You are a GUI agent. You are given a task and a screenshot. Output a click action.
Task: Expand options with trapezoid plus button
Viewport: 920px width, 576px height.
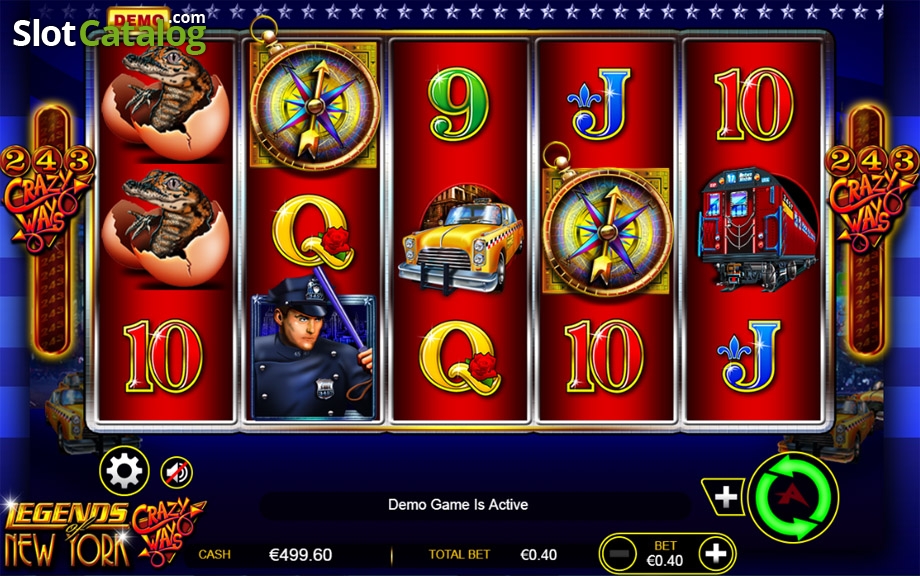pos(725,497)
